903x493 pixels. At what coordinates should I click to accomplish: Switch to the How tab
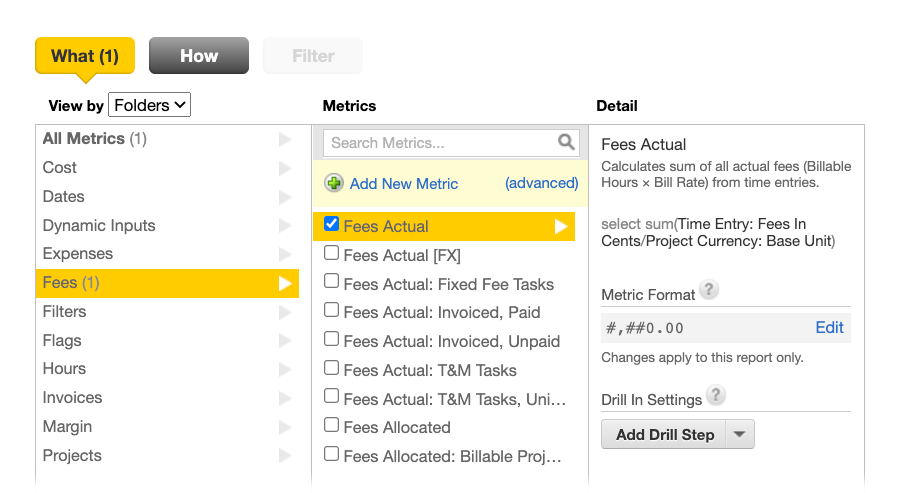click(199, 56)
